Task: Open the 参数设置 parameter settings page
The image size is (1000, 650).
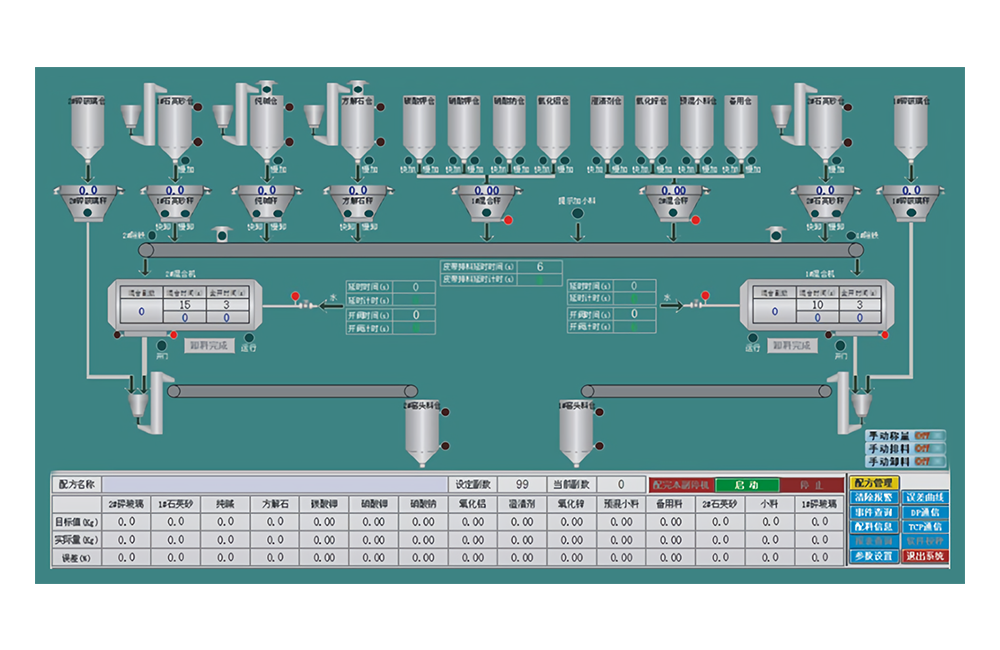Action: pyautogui.click(x=873, y=556)
